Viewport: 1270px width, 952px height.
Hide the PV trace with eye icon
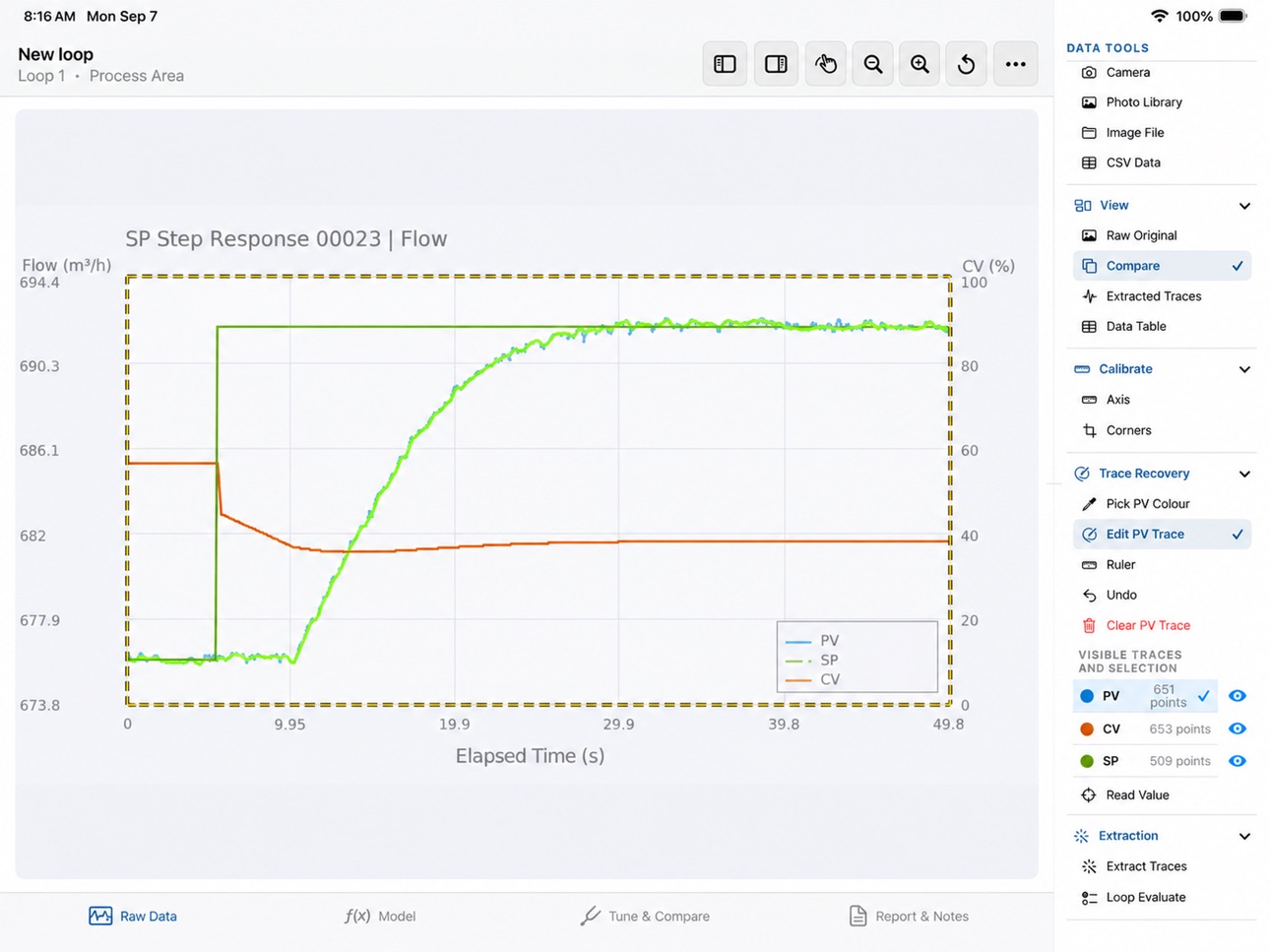coord(1238,696)
